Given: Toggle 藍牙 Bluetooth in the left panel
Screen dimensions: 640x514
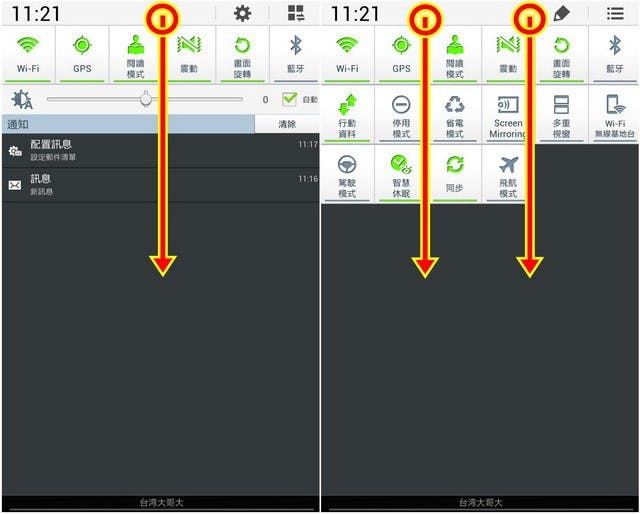Looking at the screenshot, I should [x=296, y=55].
